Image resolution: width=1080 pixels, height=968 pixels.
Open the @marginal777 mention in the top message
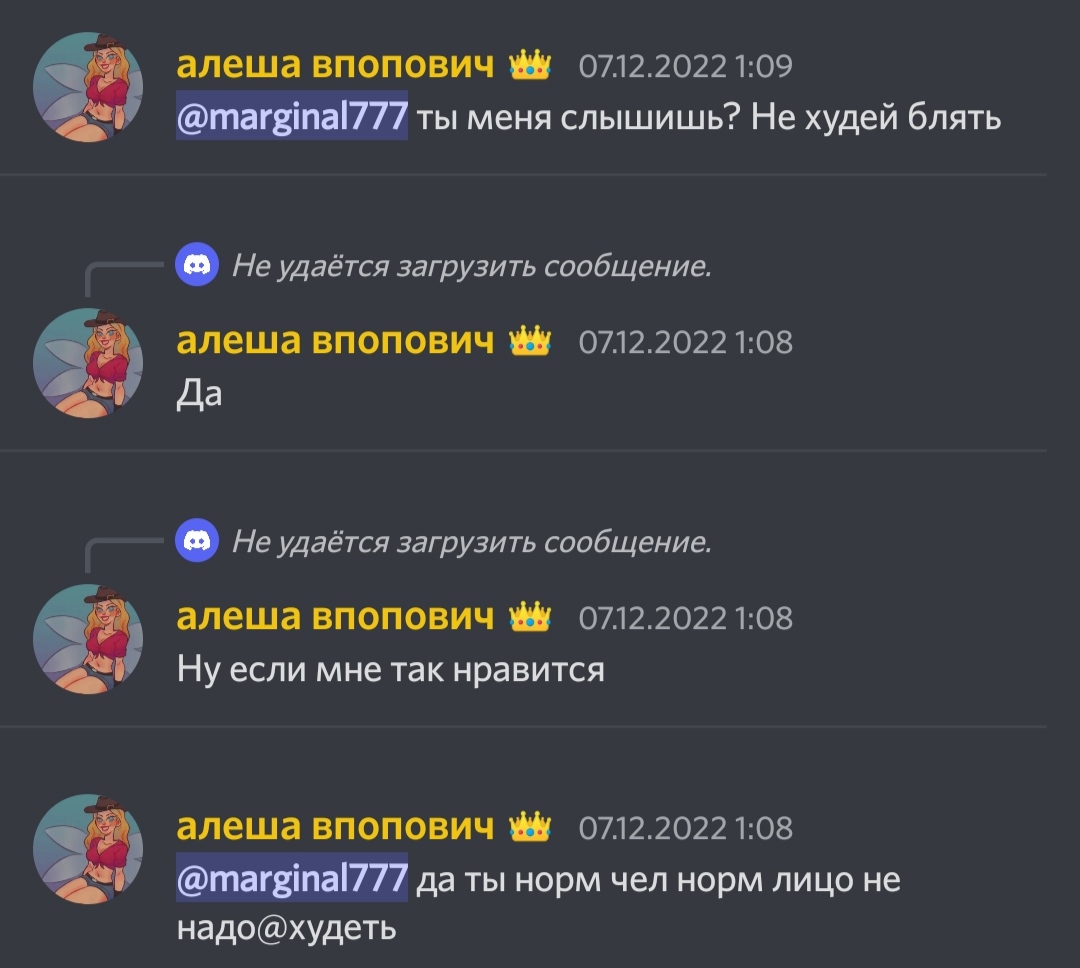[292, 116]
